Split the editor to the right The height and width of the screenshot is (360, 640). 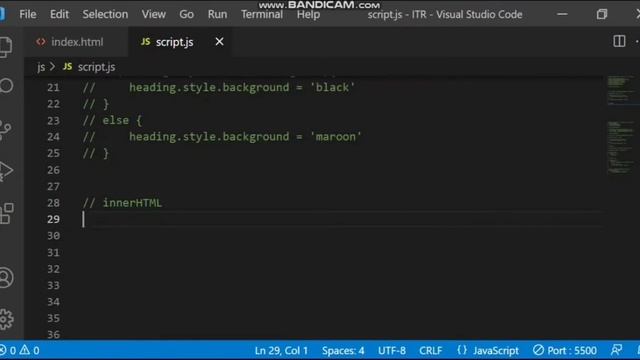(619, 41)
